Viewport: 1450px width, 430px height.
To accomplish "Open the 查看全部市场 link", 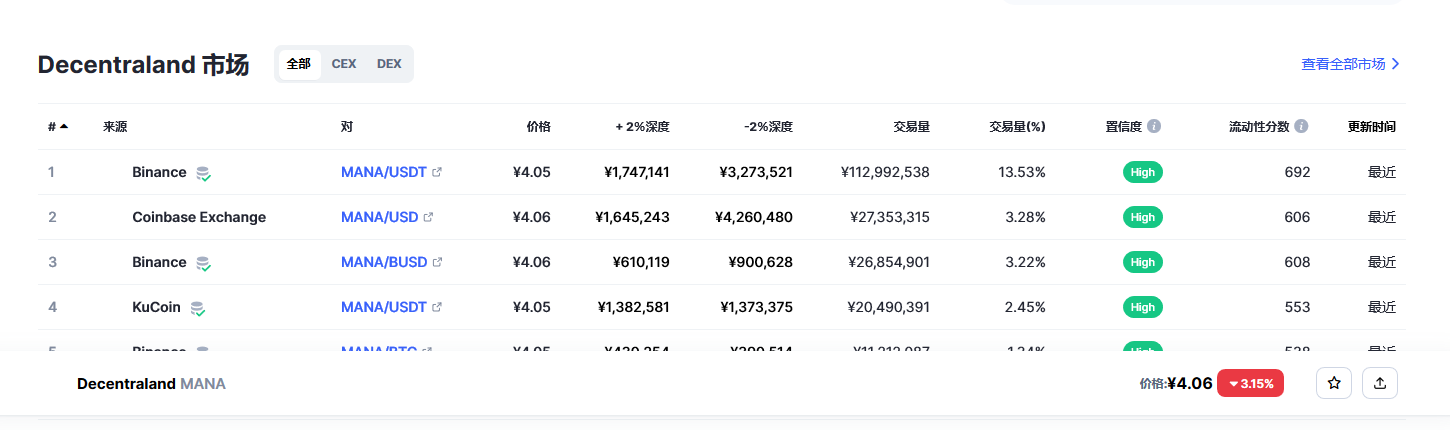I will (1351, 64).
